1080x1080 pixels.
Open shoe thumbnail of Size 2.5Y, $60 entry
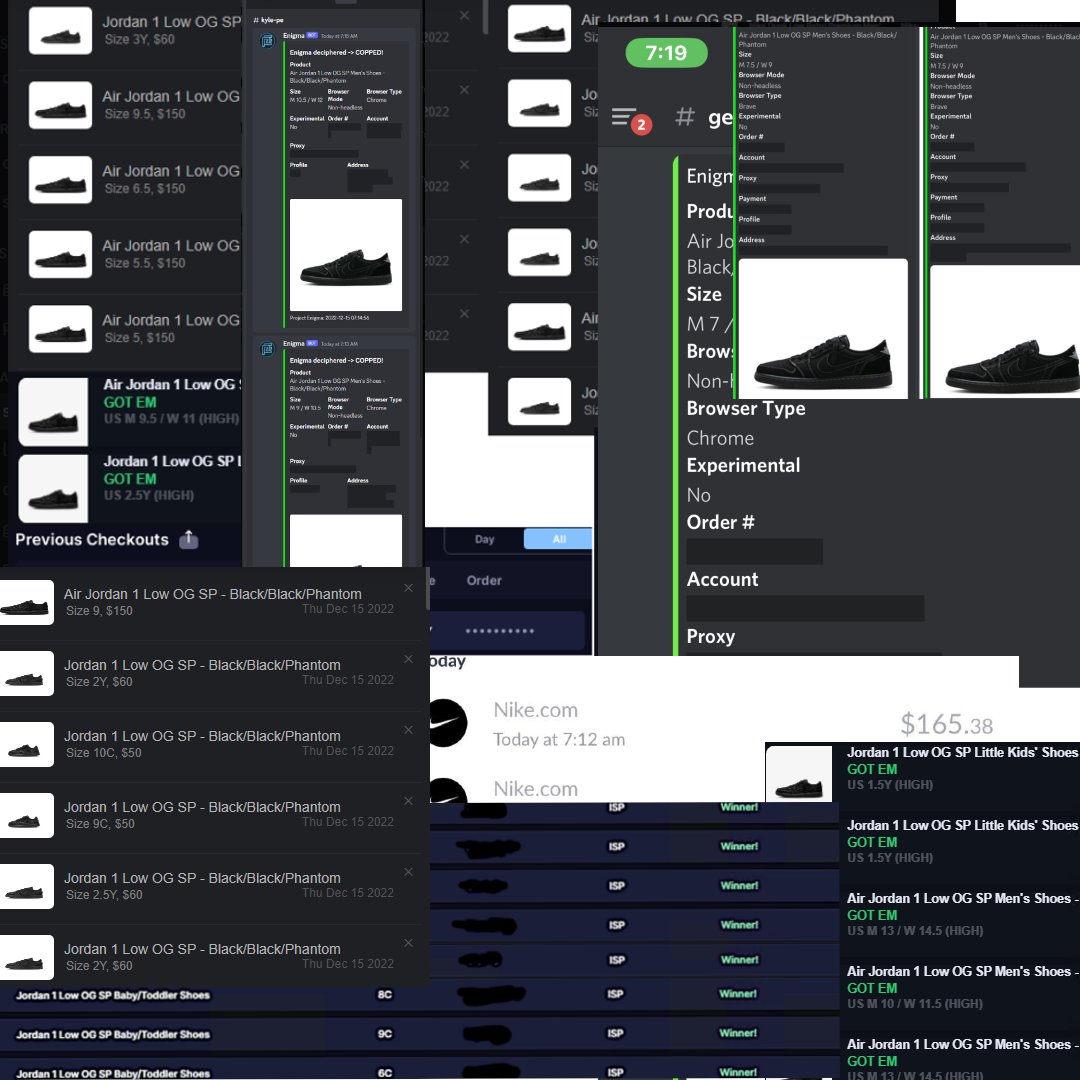[26, 886]
